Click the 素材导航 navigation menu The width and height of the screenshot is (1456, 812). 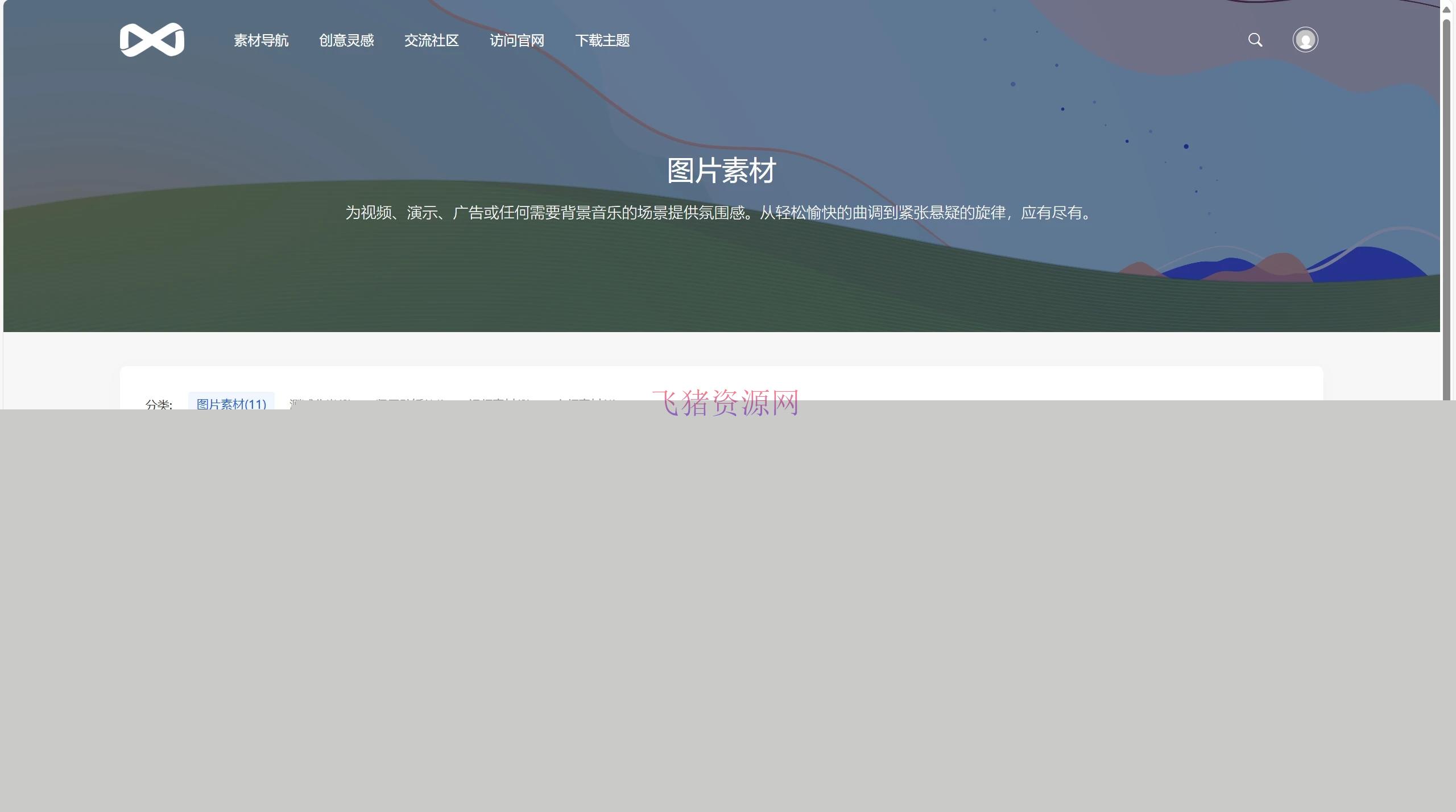pyautogui.click(x=260, y=40)
